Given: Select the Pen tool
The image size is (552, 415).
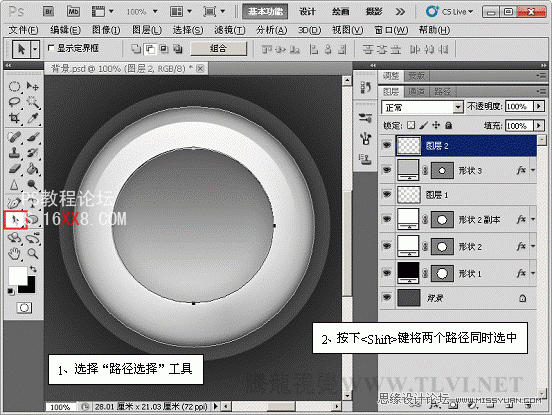Looking at the screenshot, I should pyautogui.click(x=14, y=203).
